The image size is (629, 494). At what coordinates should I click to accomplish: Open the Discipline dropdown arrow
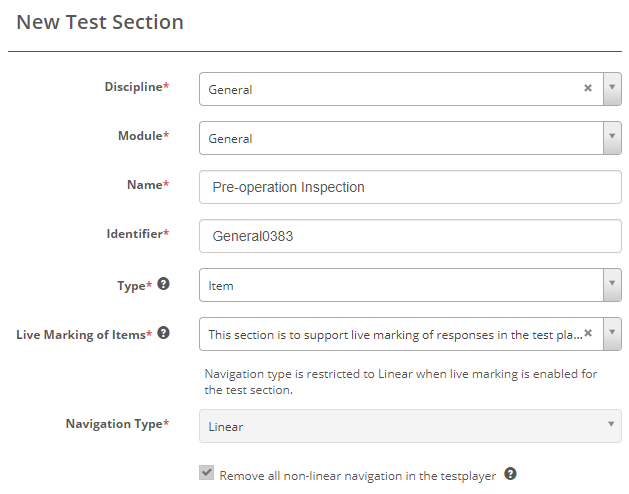click(612, 88)
